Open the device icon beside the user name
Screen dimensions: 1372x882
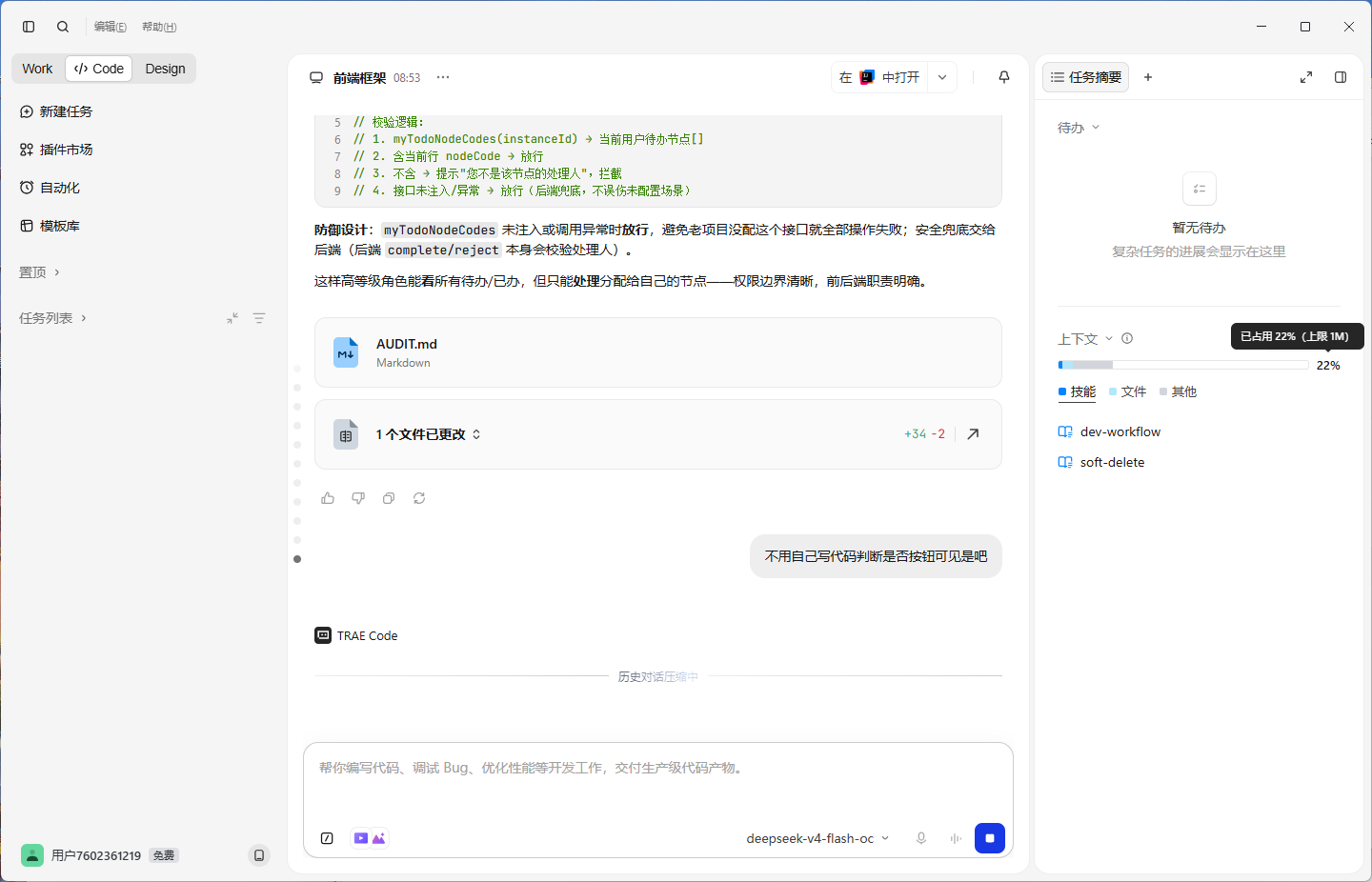click(x=259, y=855)
